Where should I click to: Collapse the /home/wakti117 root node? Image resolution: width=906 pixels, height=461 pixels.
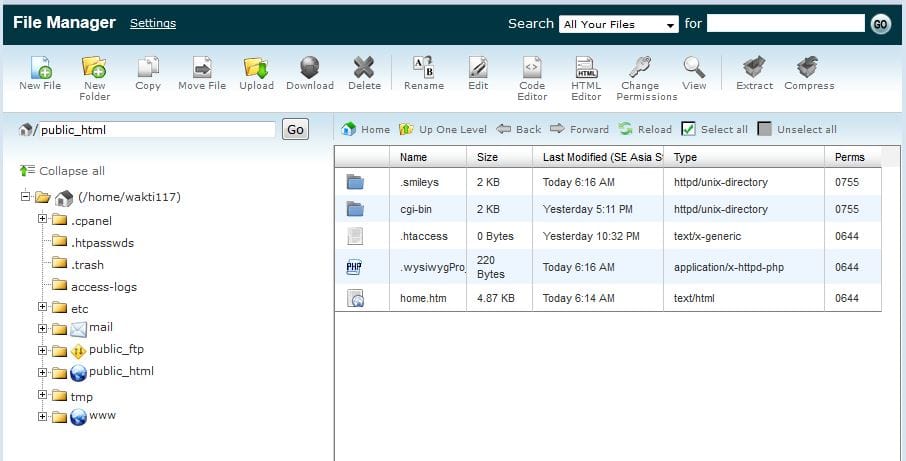click(25, 196)
